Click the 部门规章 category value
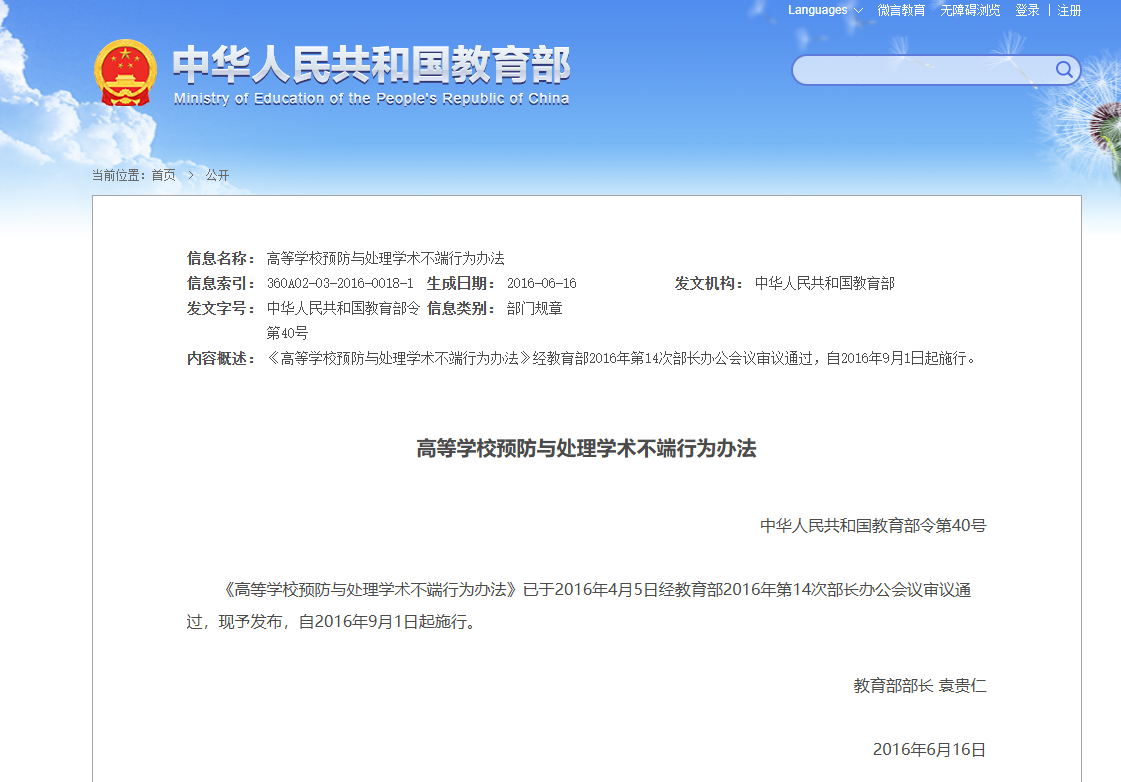The image size is (1121, 782). (534, 309)
